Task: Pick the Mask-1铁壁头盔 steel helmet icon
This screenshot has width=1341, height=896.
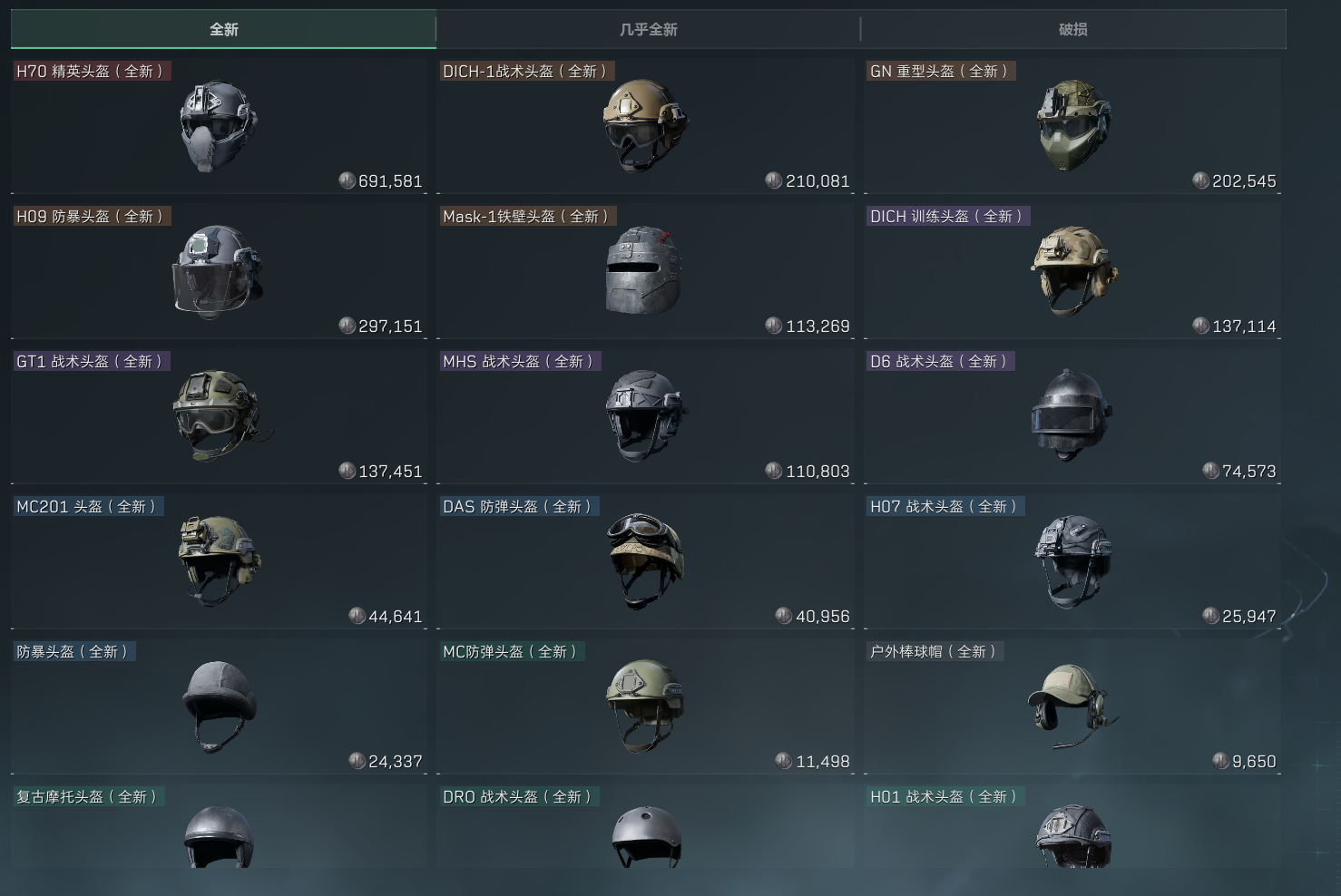Action: click(644, 271)
